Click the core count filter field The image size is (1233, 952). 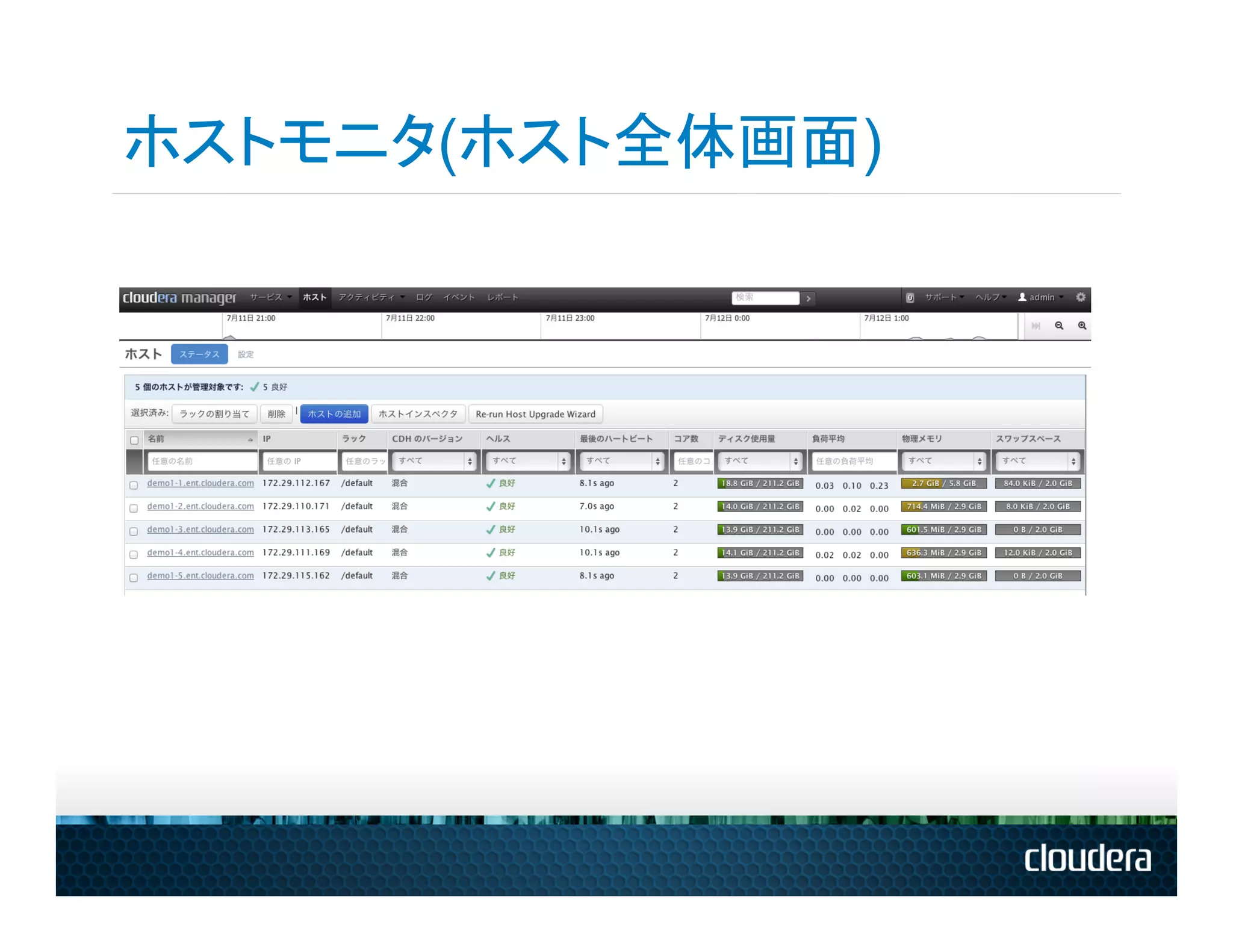tap(693, 461)
